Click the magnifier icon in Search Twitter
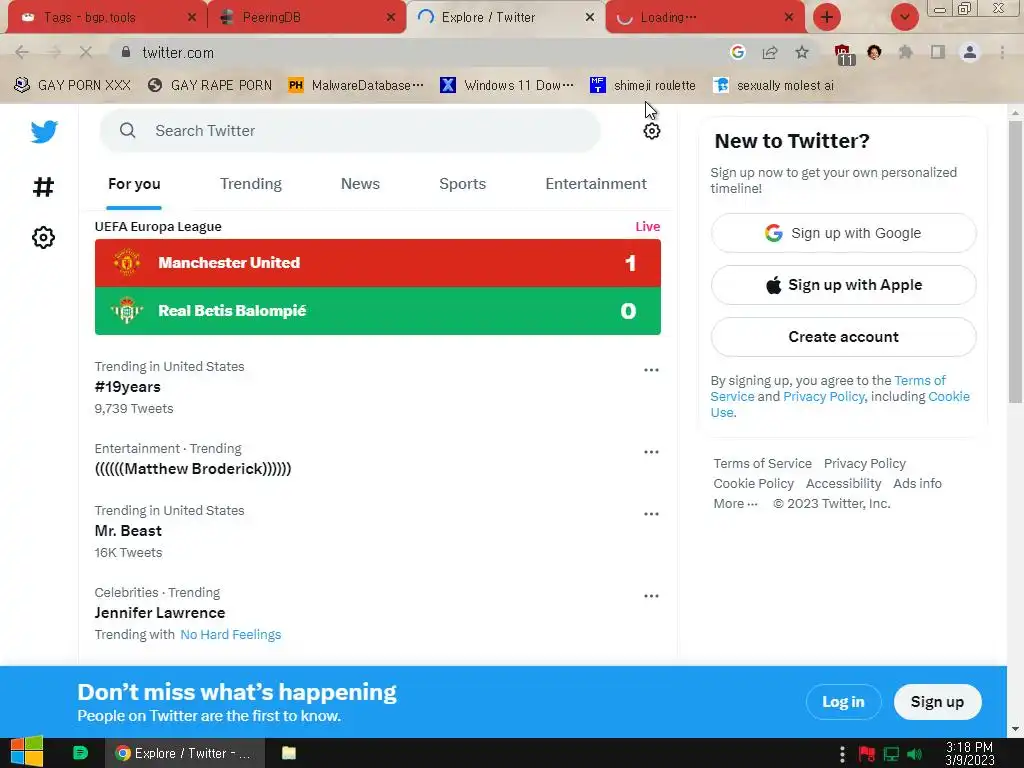1024x768 pixels. (127, 131)
